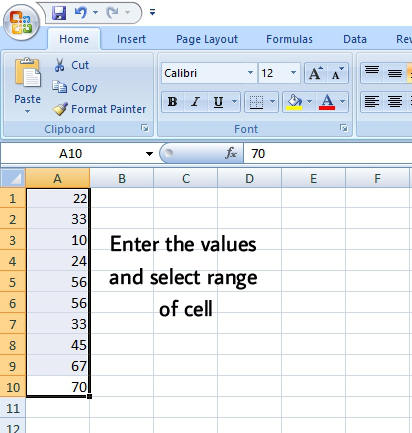
Task: Click the Paste button
Action: (28, 86)
